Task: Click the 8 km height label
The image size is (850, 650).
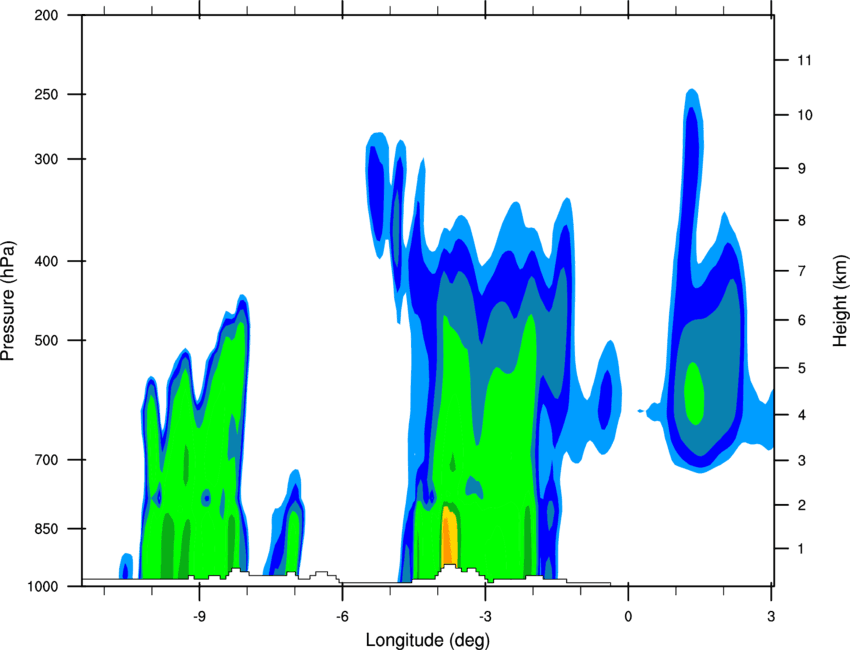Action: 801,221
